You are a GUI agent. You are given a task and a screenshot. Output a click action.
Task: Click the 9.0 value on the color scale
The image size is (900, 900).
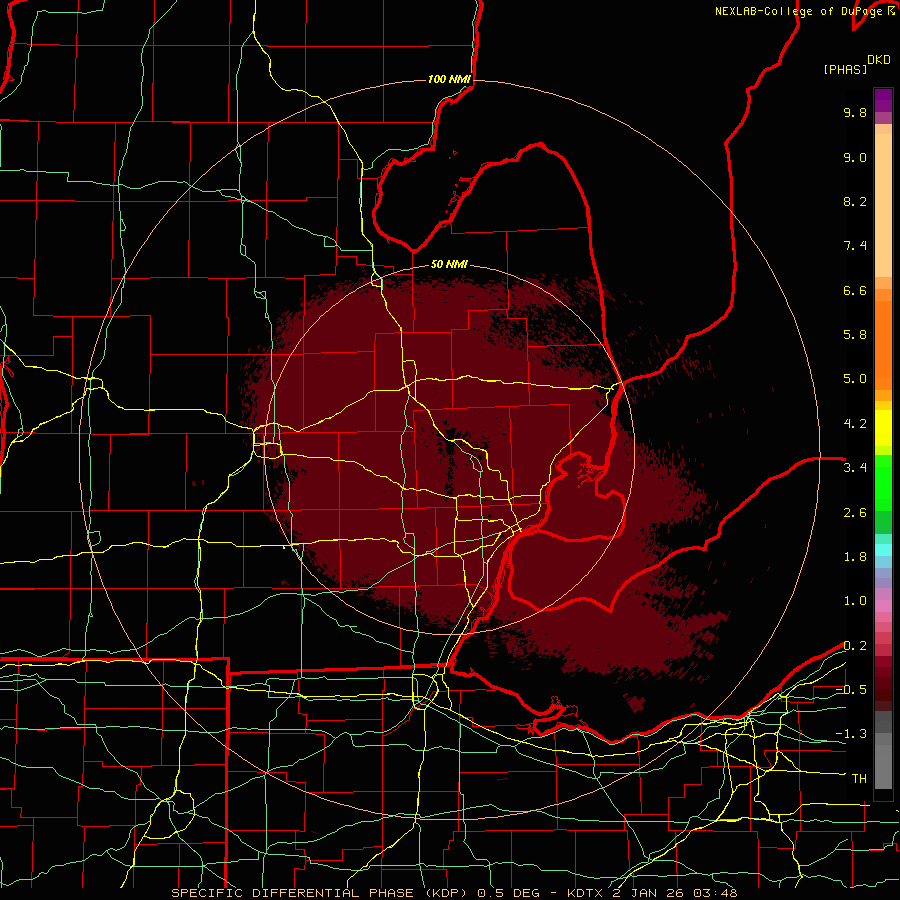point(855,157)
